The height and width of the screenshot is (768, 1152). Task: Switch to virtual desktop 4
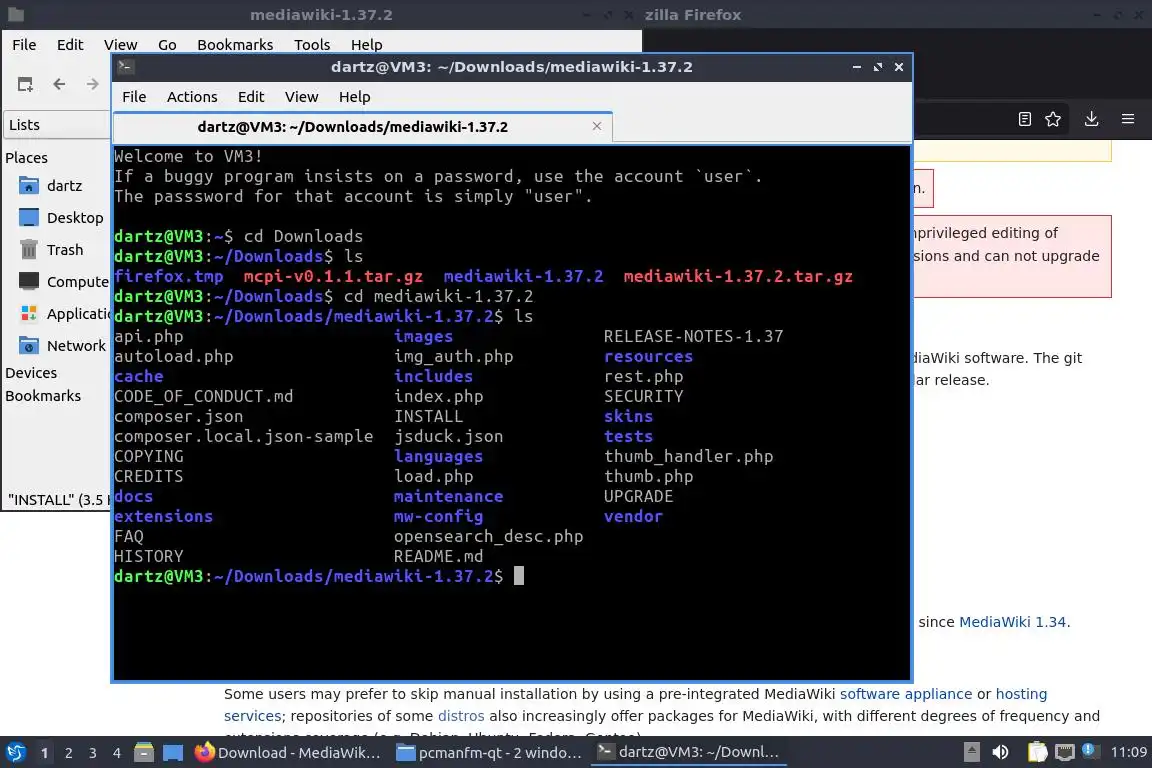click(x=117, y=753)
